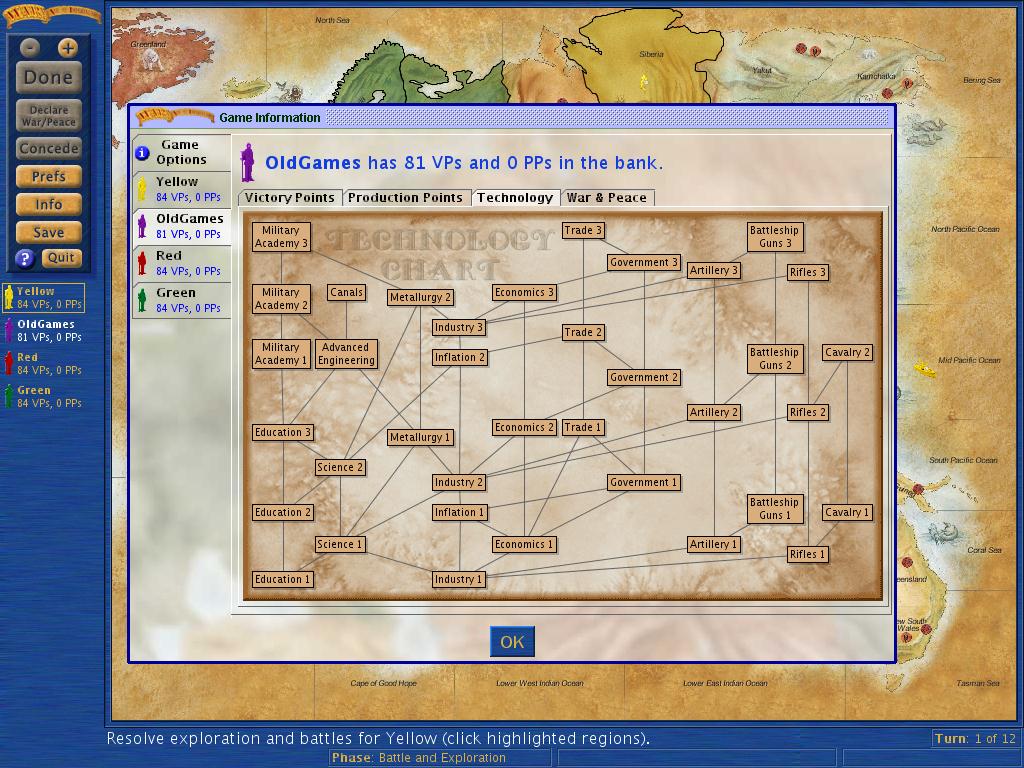Open Declare War/Peace
The height and width of the screenshot is (768, 1024).
[x=49, y=116]
